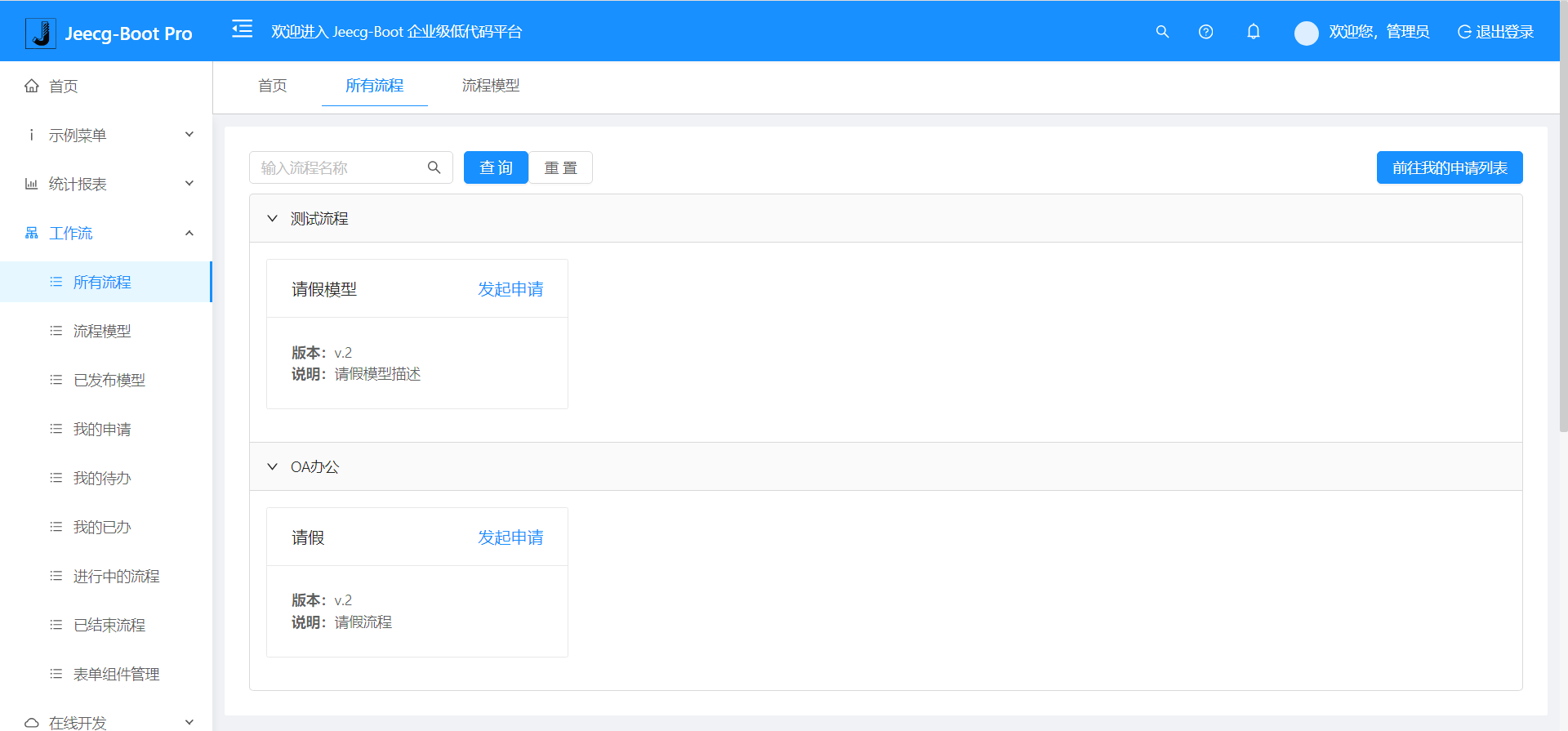Expand the 在线开发 sidebar menu
The width and height of the screenshot is (1568, 731).
(x=106, y=722)
